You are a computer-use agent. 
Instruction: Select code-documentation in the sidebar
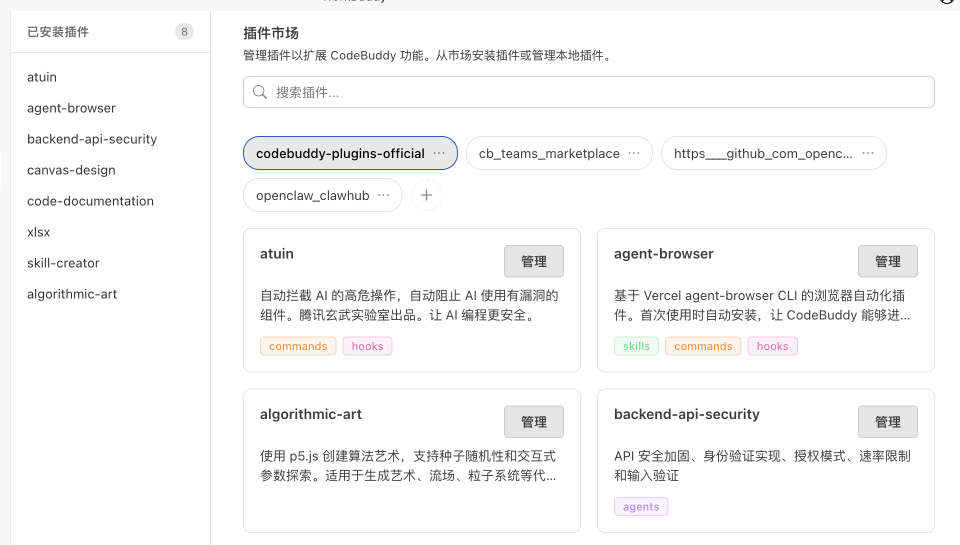[90, 201]
